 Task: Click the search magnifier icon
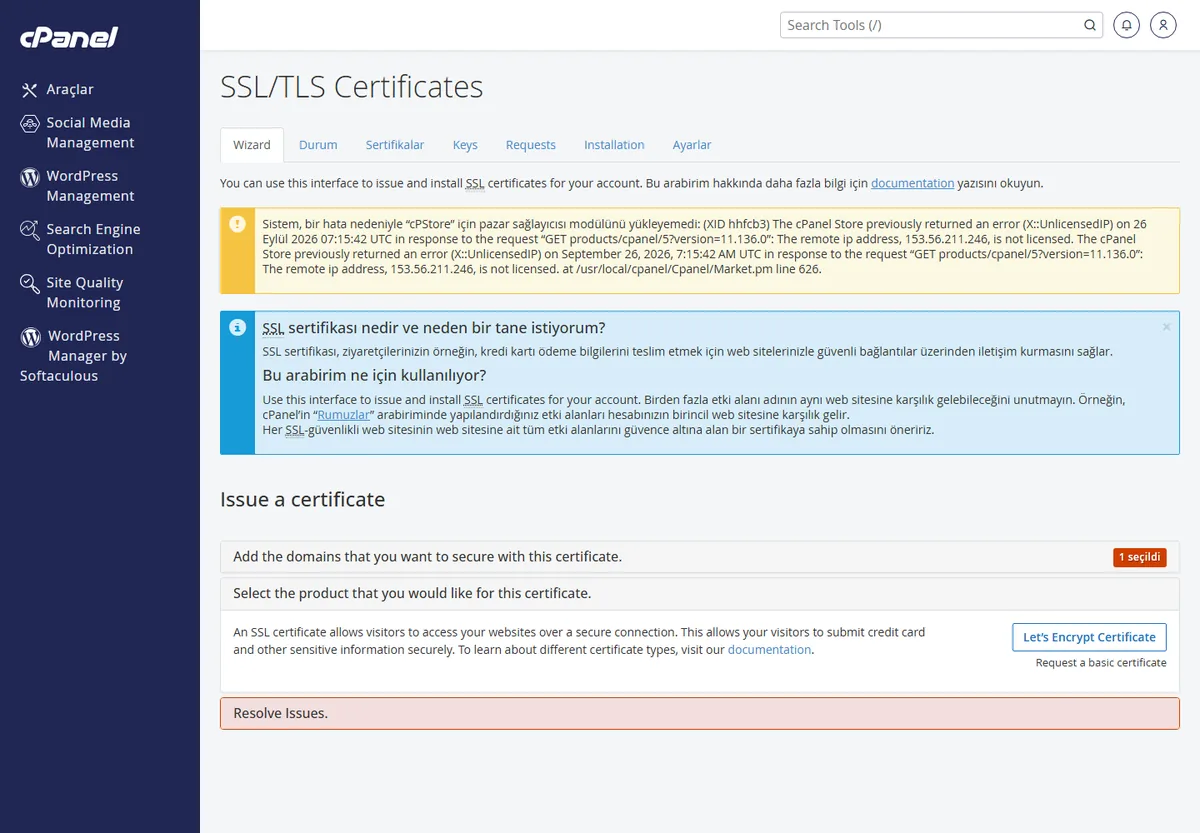1090,26
